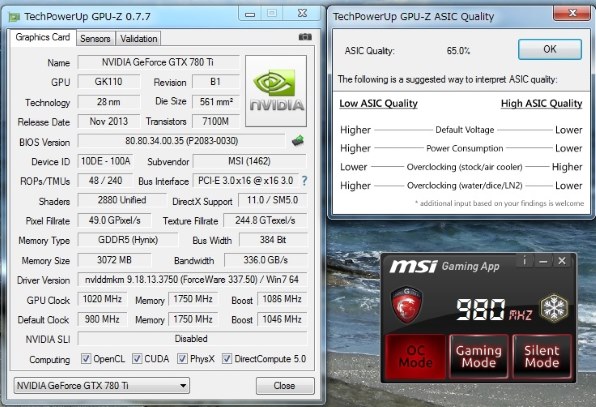Click the GPU-Z title bar app icon
The height and width of the screenshot is (407, 596).
[x=14, y=17]
